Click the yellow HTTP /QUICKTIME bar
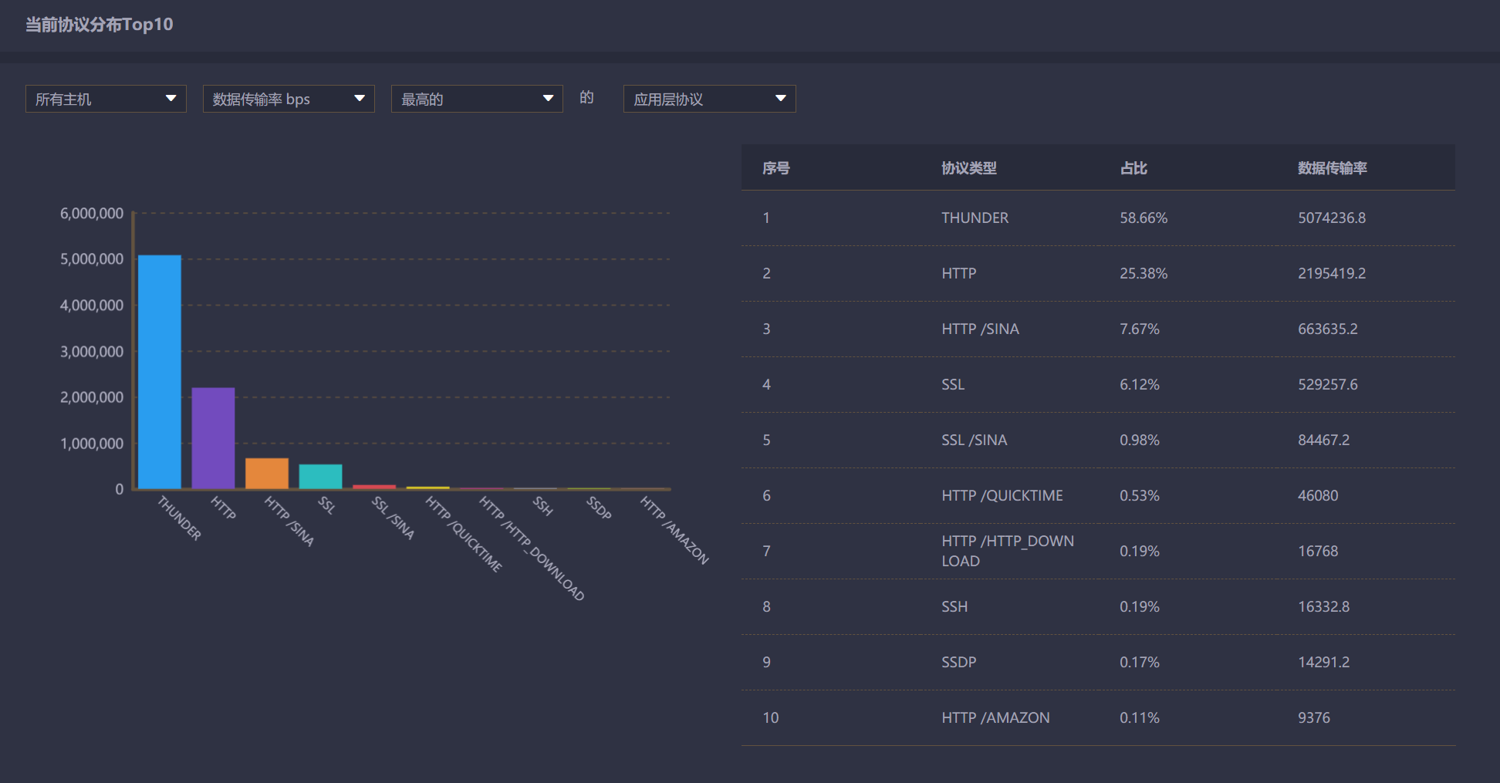Viewport: 1500px width, 783px height. pyautogui.click(x=428, y=488)
